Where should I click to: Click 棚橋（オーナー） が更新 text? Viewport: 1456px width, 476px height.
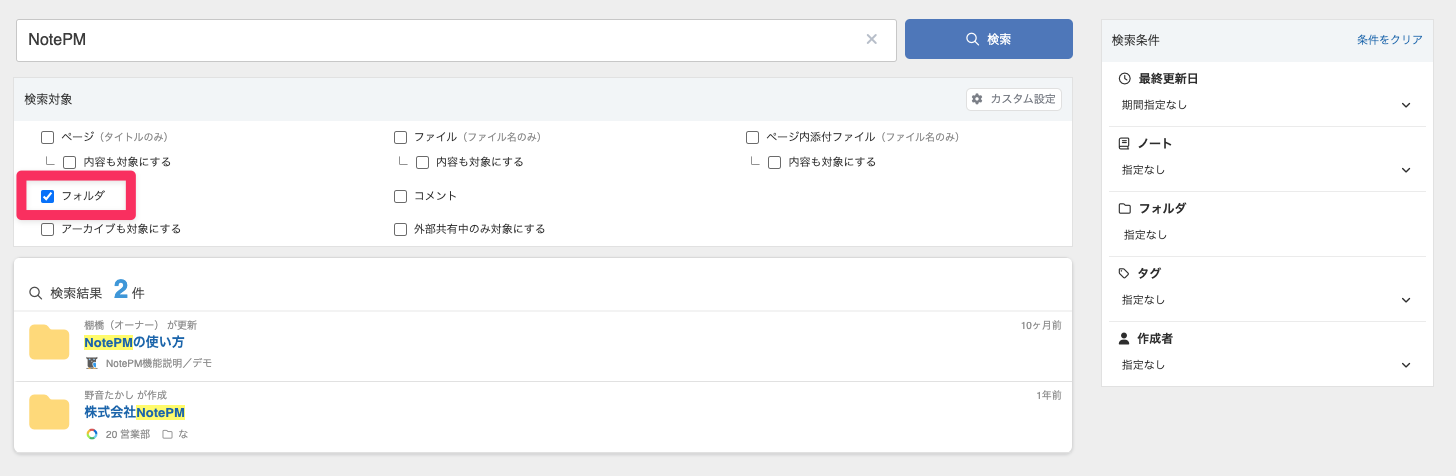click(x=140, y=325)
